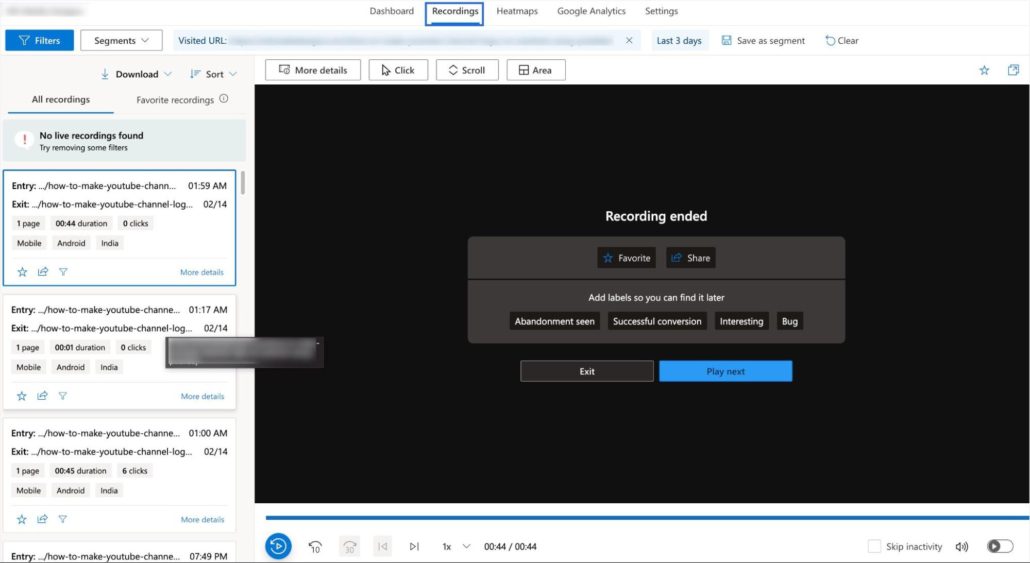
Task: Share the 01:00 AM recording card
Action: pyautogui.click(x=42, y=519)
